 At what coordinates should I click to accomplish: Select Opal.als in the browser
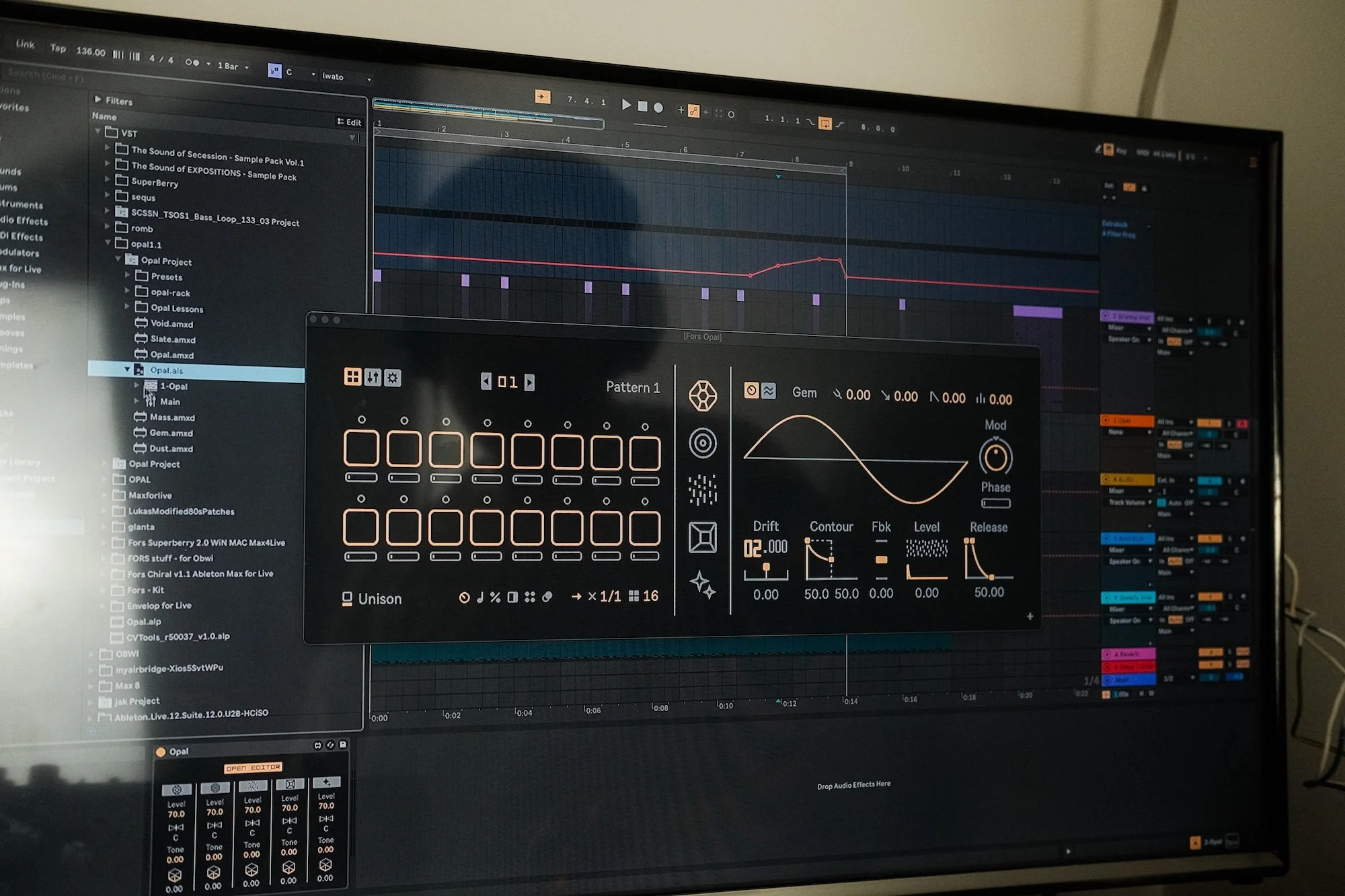click(x=167, y=370)
